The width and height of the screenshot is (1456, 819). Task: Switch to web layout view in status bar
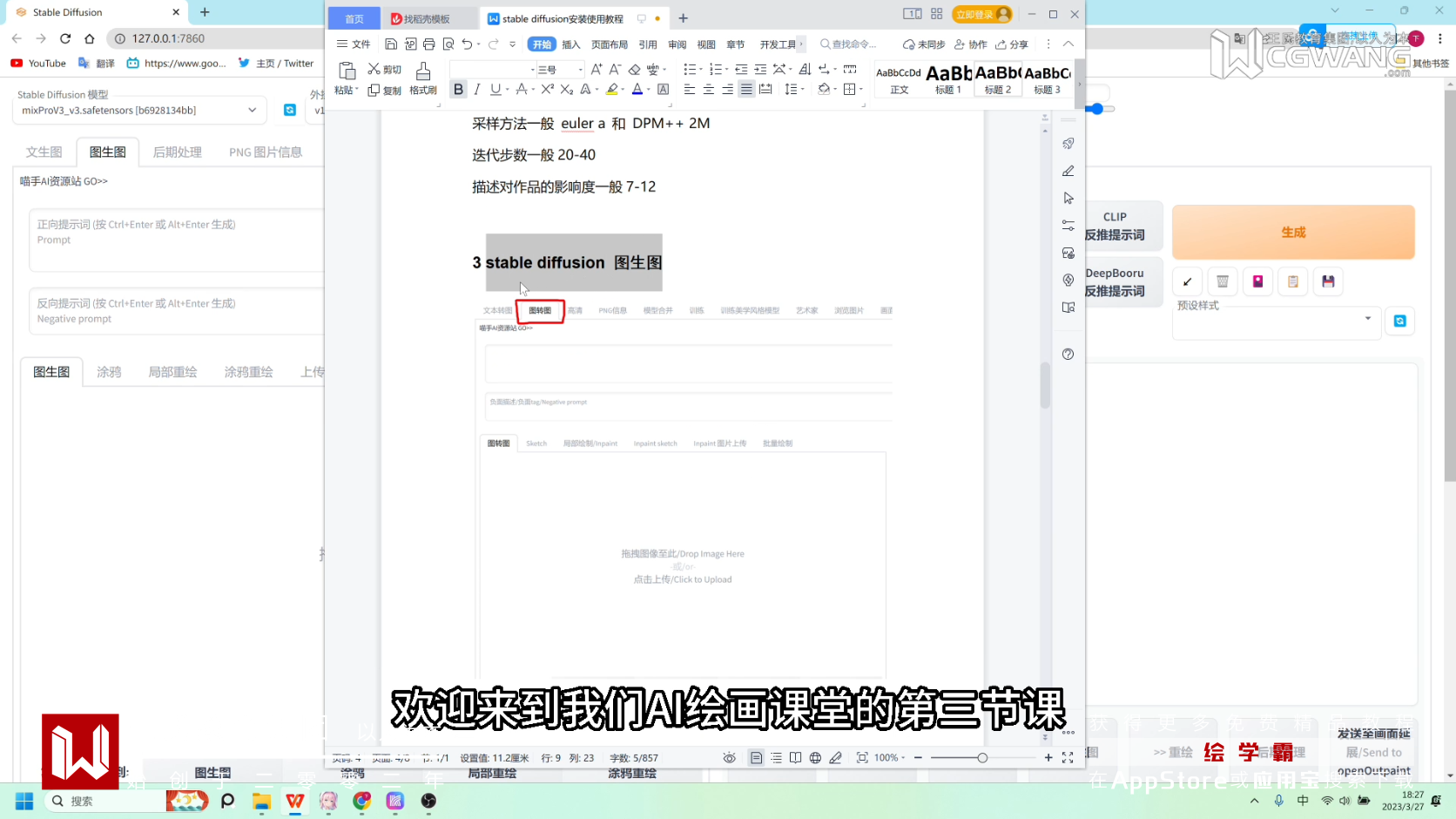coord(815,758)
